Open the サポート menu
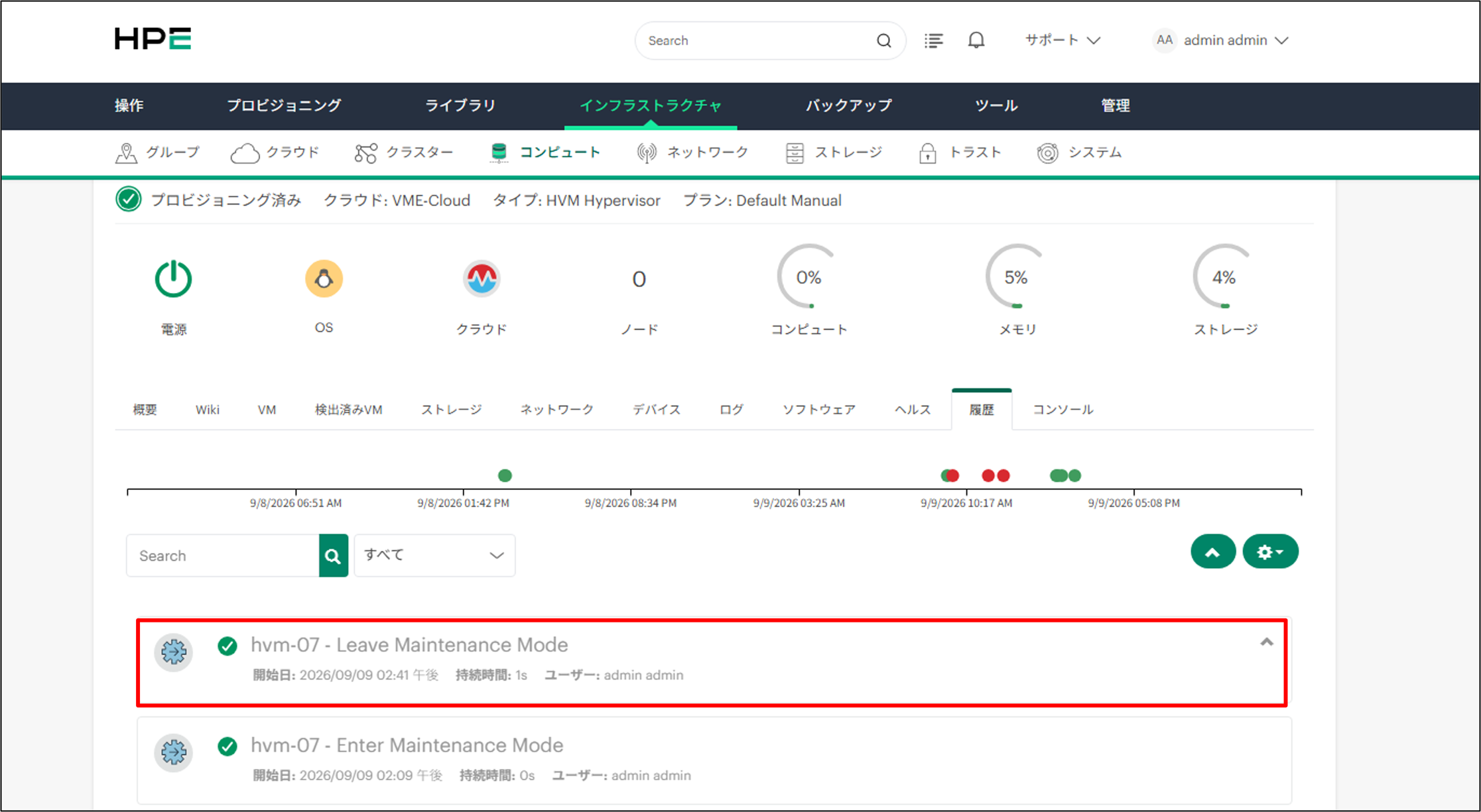Viewport: 1481px width, 812px height. pyautogui.click(x=1062, y=40)
